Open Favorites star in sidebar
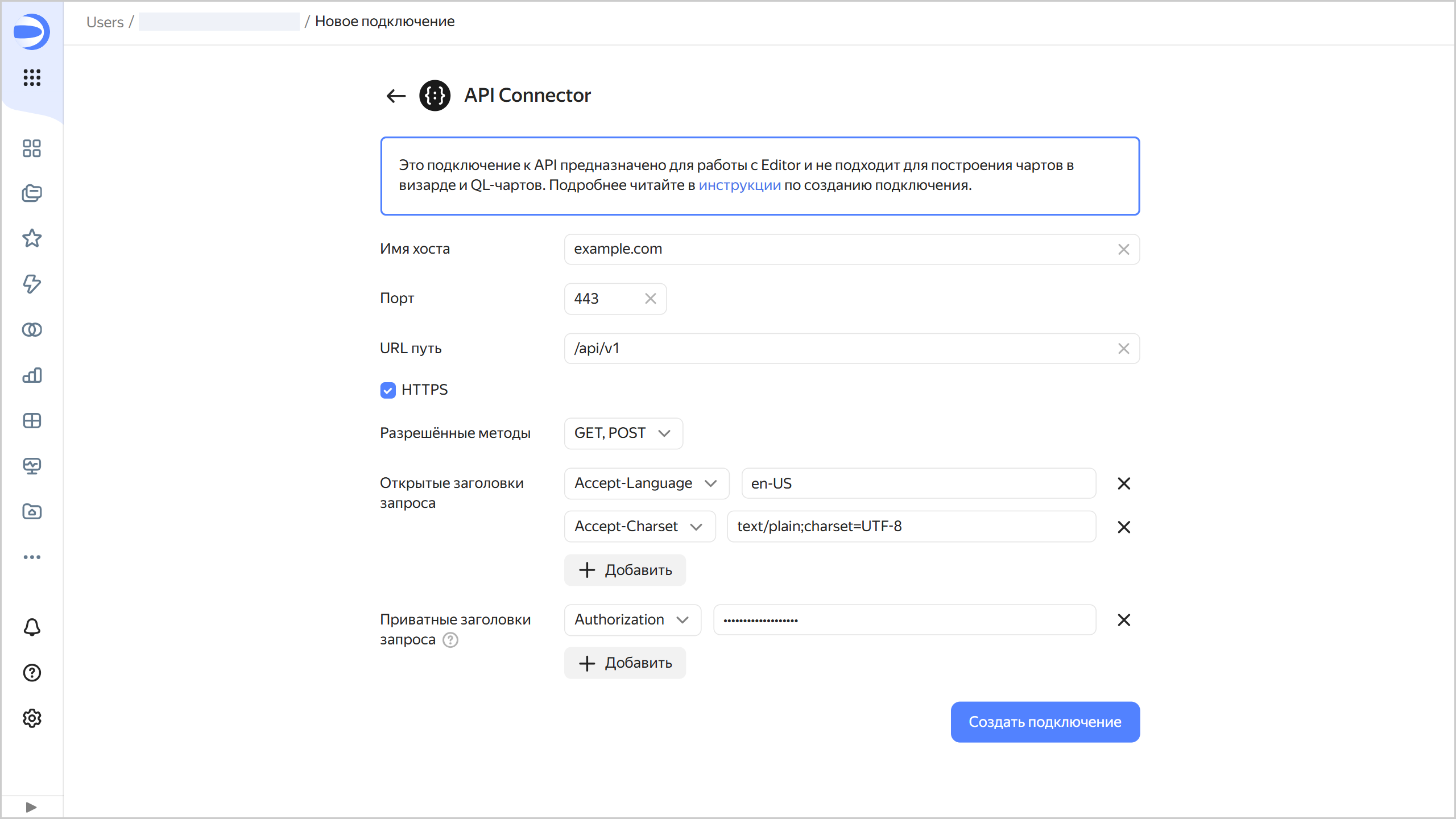The height and width of the screenshot is (819, 1456). click(32, 238)
